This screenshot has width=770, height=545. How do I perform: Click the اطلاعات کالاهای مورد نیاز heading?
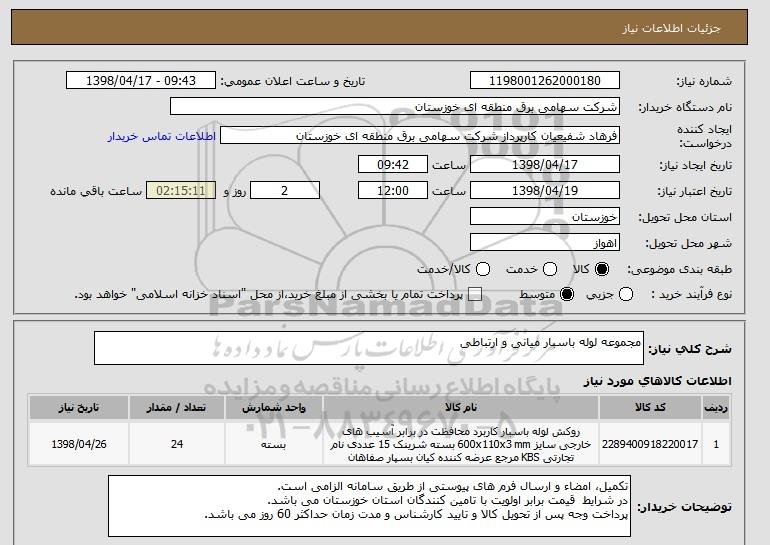[x=658, y=381]
